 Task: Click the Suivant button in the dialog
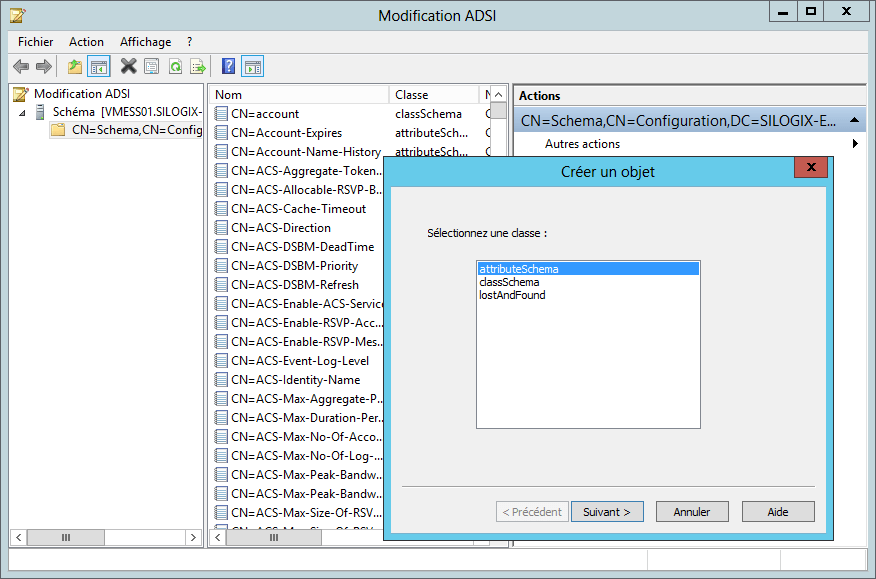pyautogui.click(x=607, y=511)
